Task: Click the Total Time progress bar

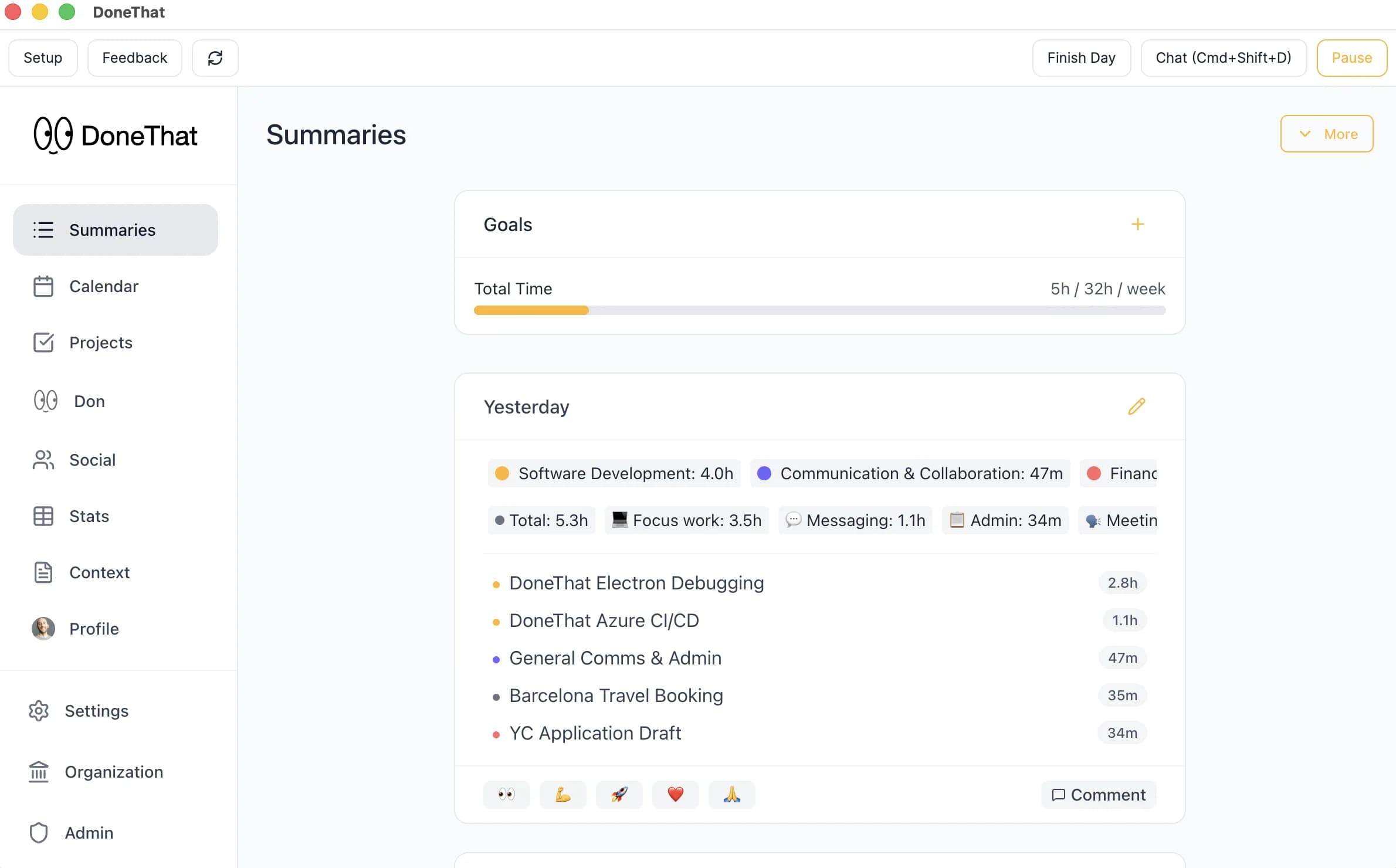Action: (x=819, y=310)
